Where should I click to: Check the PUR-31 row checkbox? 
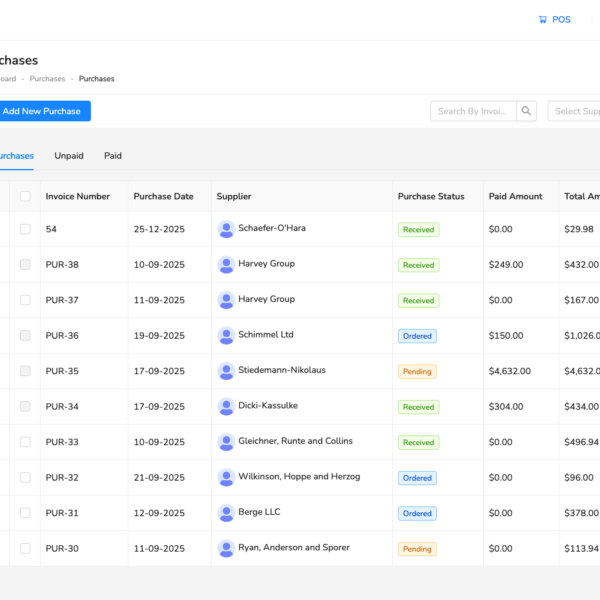coord(25,513)
